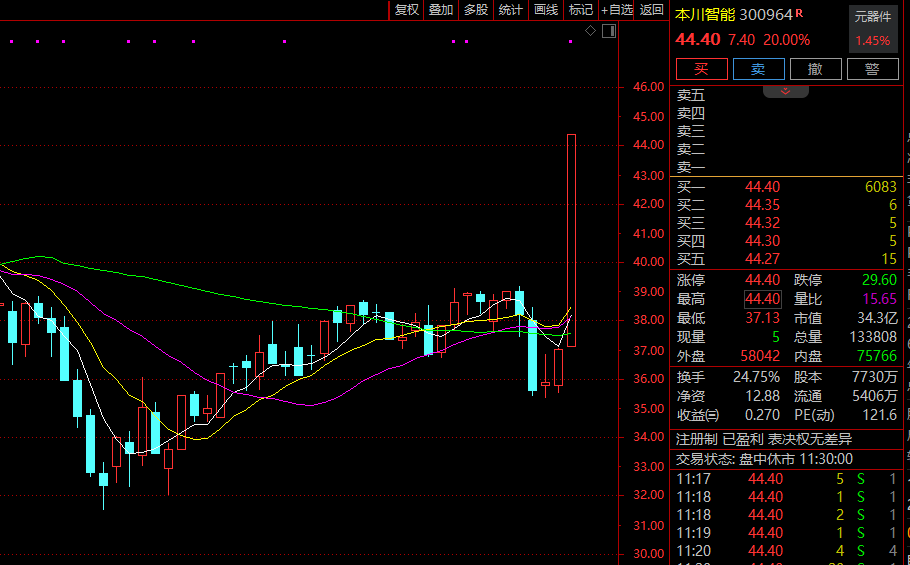Toggle the side panel layout icon
This screenshot has height=565, width=910.
608,32
